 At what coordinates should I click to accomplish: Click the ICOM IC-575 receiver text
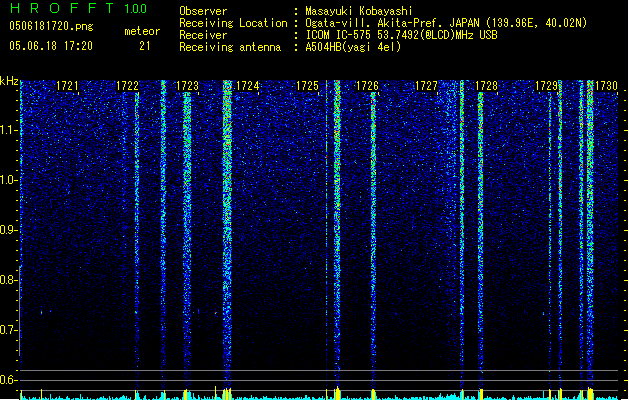coord(401,35)
